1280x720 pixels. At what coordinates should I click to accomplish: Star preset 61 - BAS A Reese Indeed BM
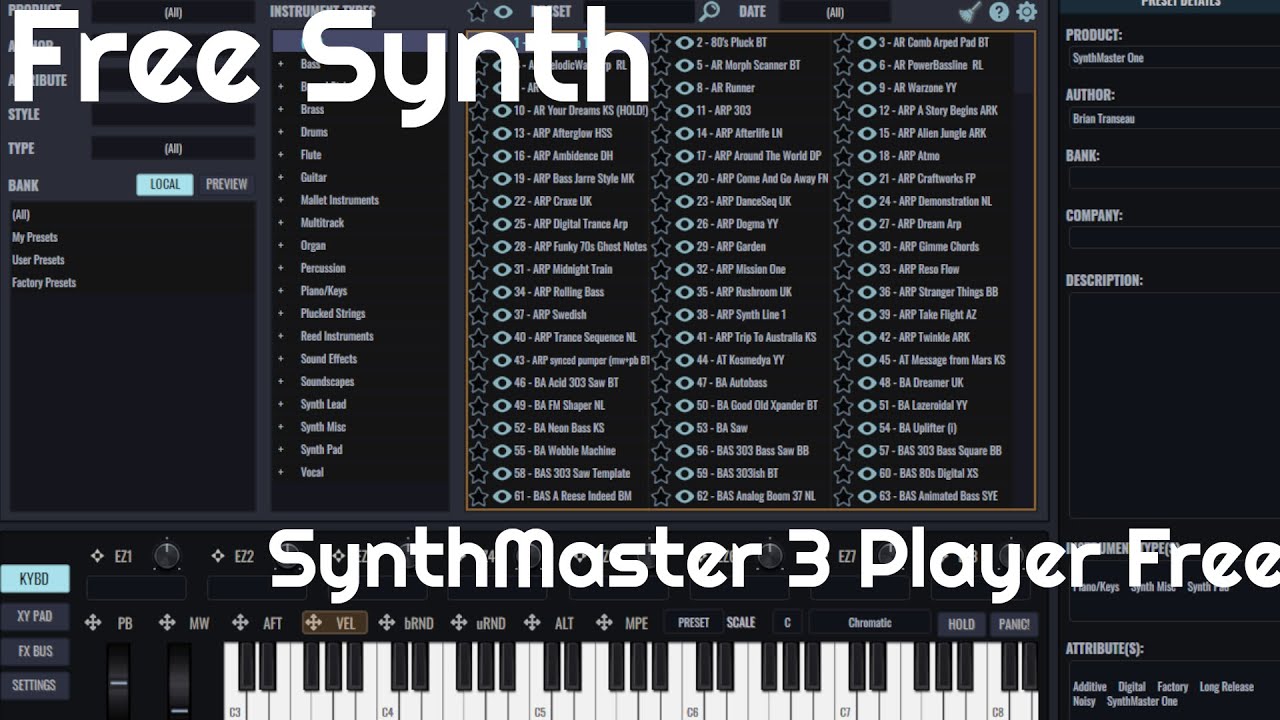[x=478, y=496]
